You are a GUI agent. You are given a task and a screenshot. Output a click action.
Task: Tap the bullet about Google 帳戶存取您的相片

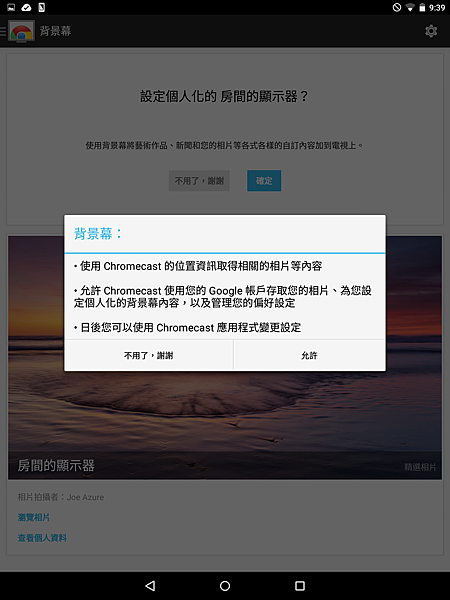(x=223, y=297)
